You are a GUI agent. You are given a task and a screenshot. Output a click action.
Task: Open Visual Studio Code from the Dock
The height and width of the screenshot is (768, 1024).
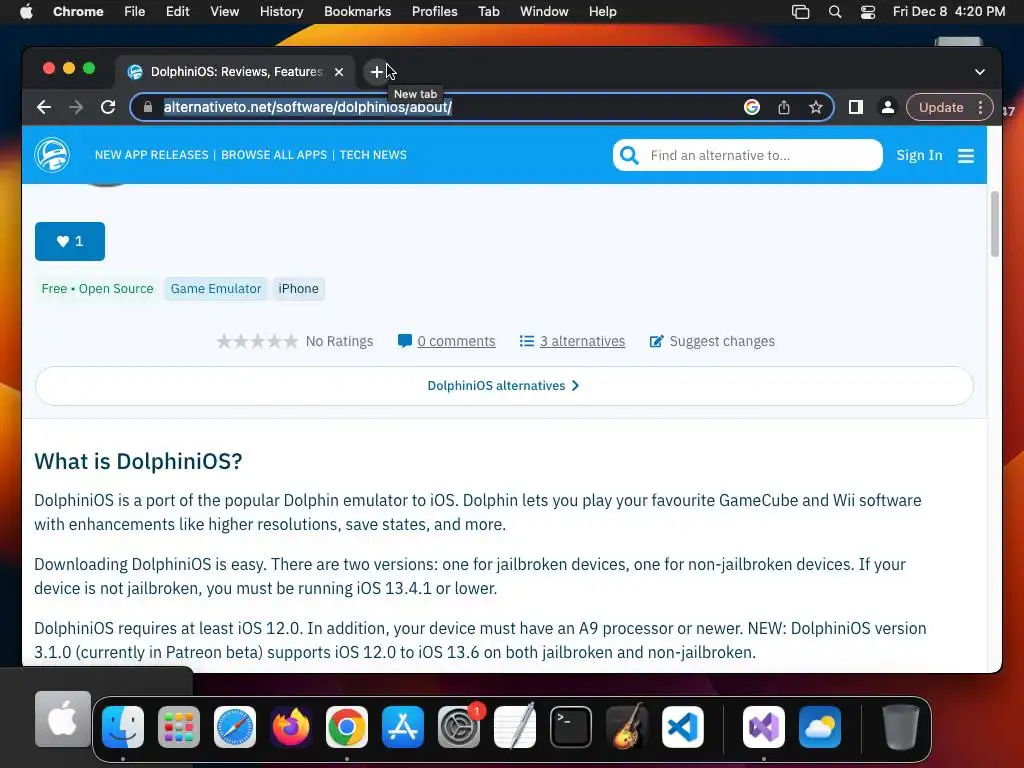coord(683,727)
